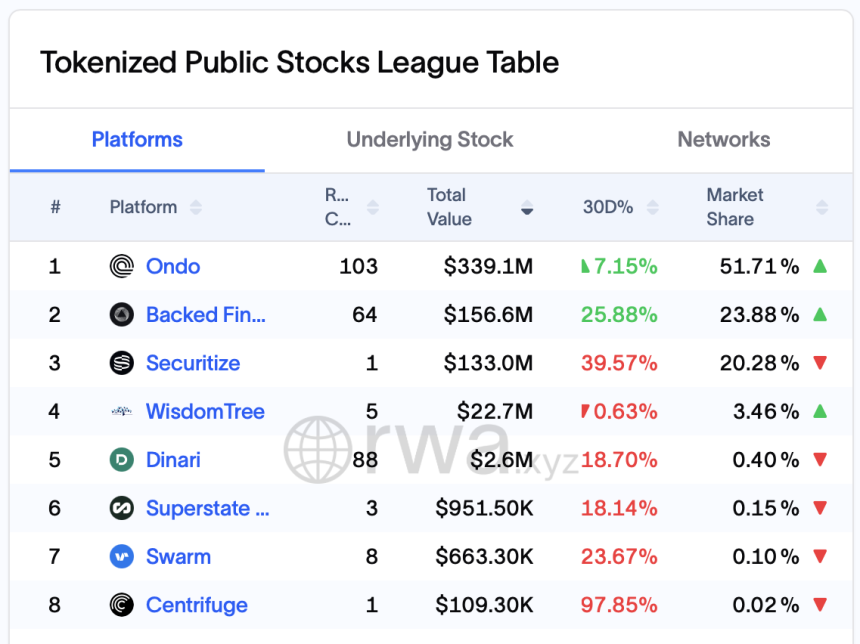860x644 pixels.
Task: Sort by the truncated R... C... column arrows
Action: tap(373, 207)
